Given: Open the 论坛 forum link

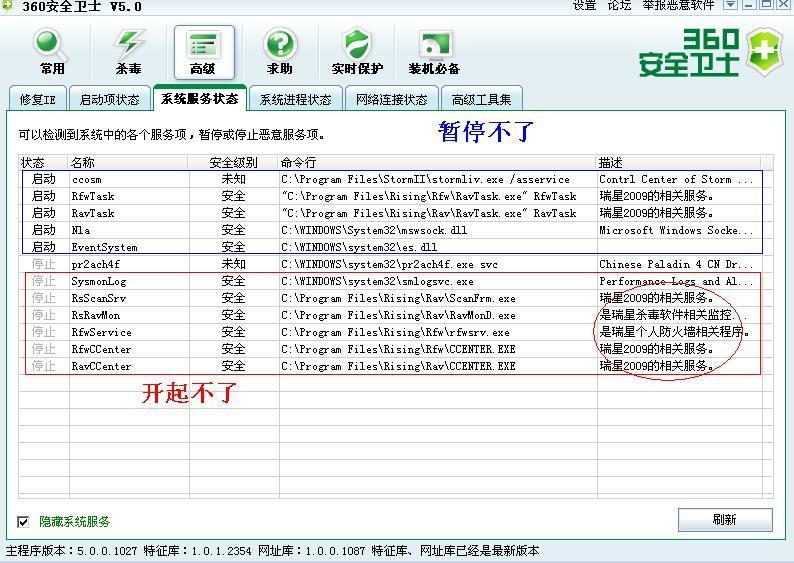Looking at the screenshot, I should pos(619,5).
